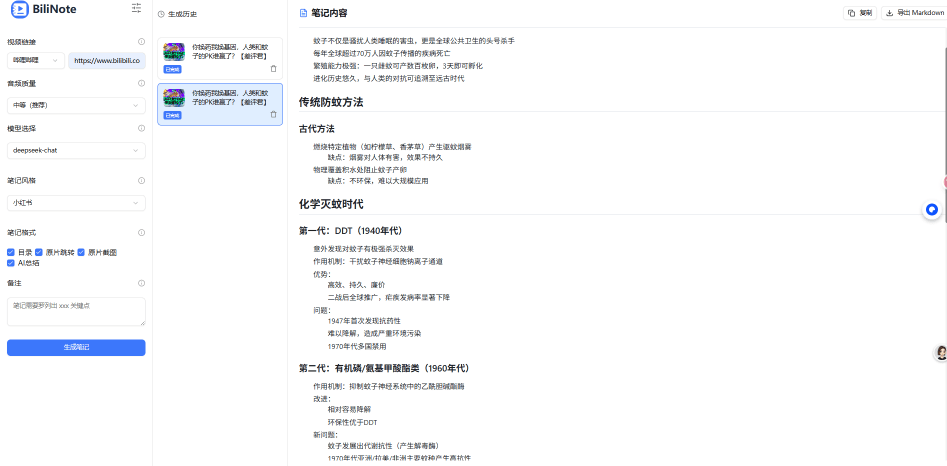Disable the AI总结 checkbox
This screenshot has width=947, height=466.
(11, 263)
